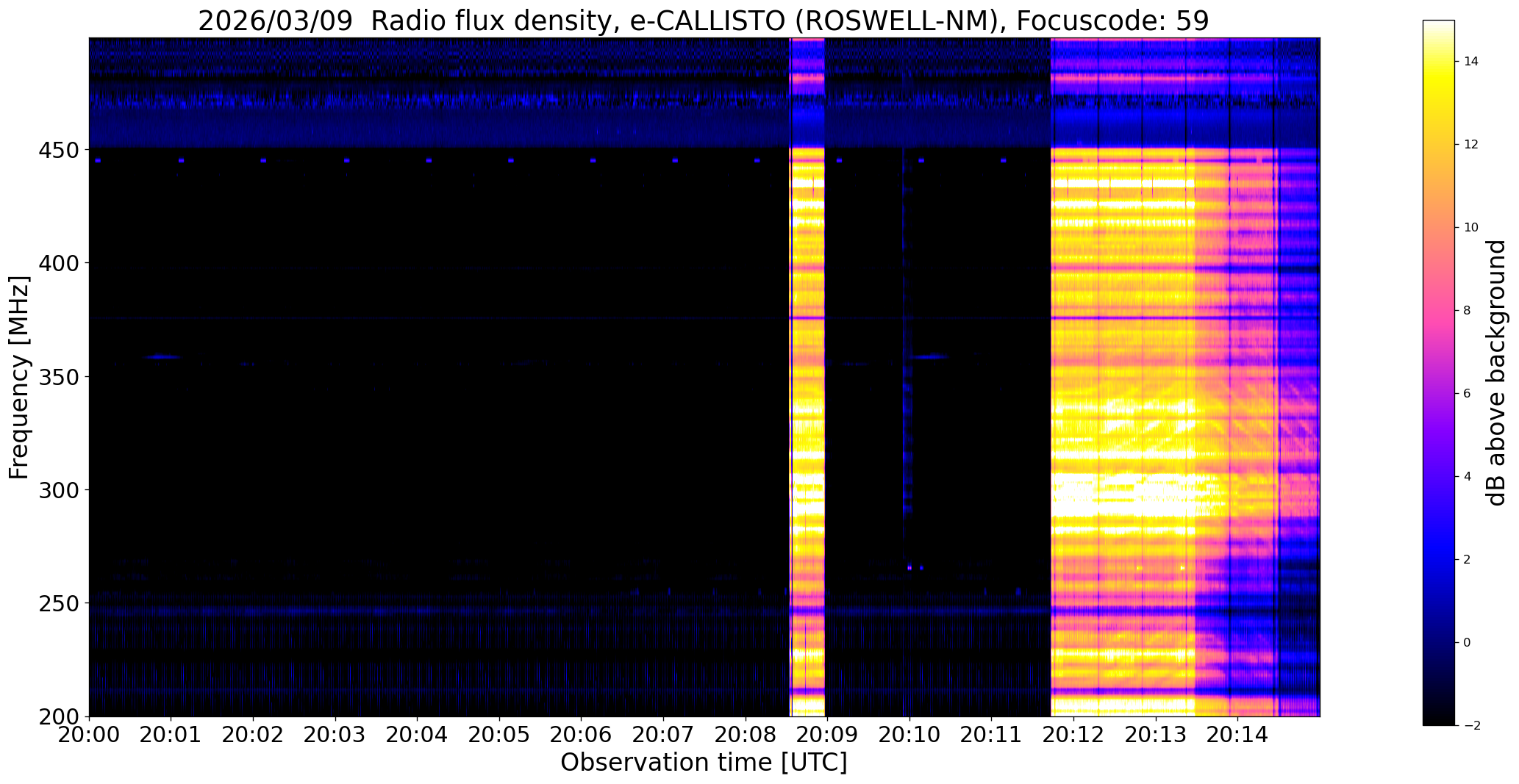The width and height of the screenshot is (1519, 784).
Task: Click the "Observation time [UTC]" axis label
Action: 704,763
